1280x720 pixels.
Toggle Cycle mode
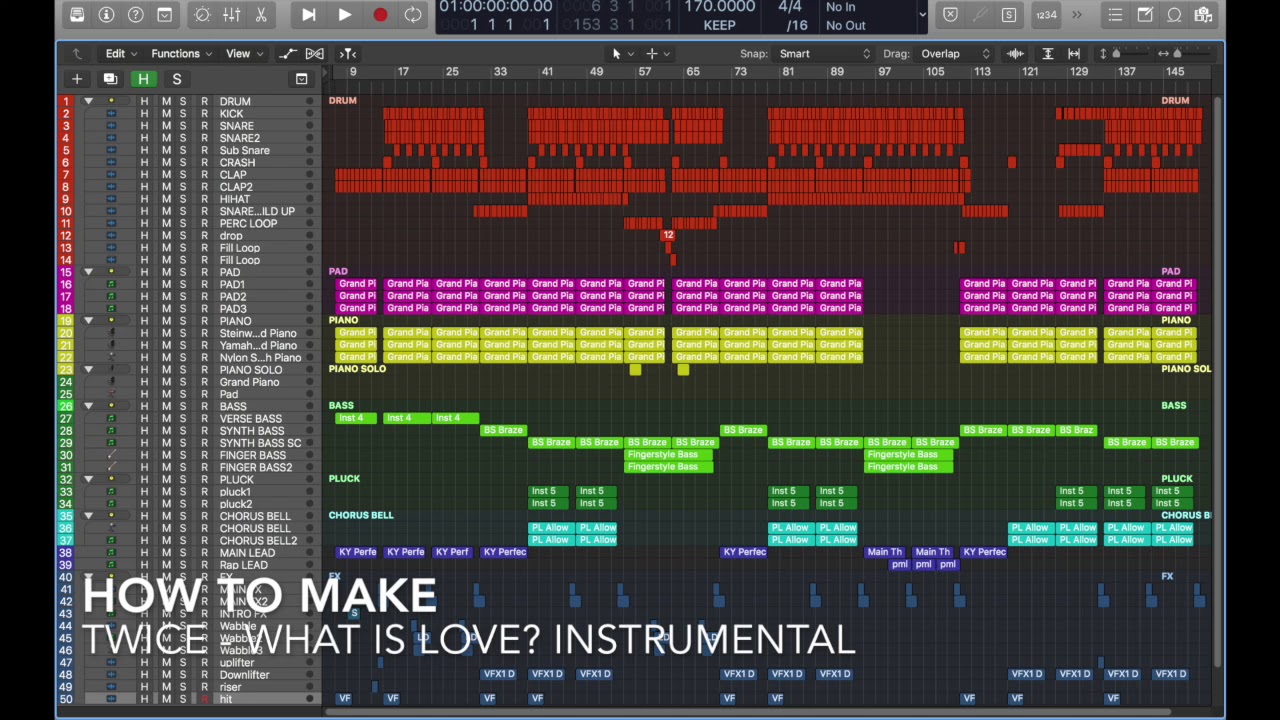[x=412, y=15]
